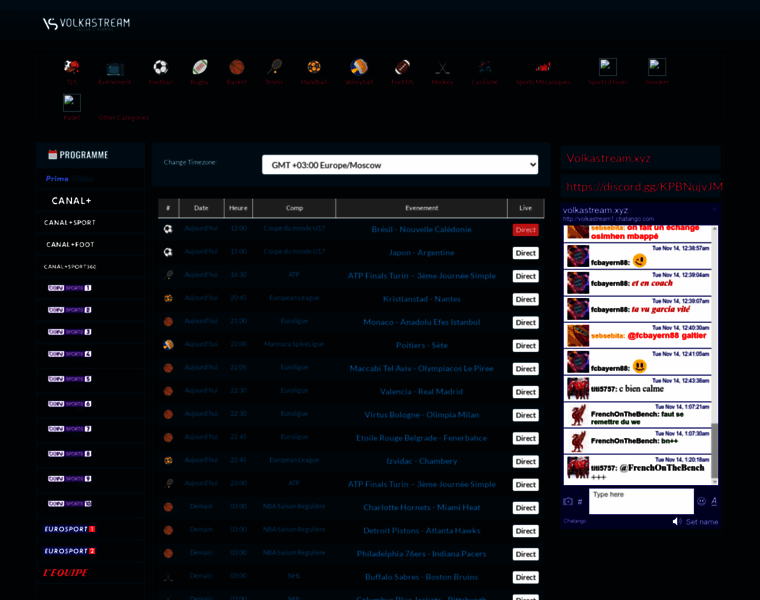Click the Volkastream logo

point(86,23)
